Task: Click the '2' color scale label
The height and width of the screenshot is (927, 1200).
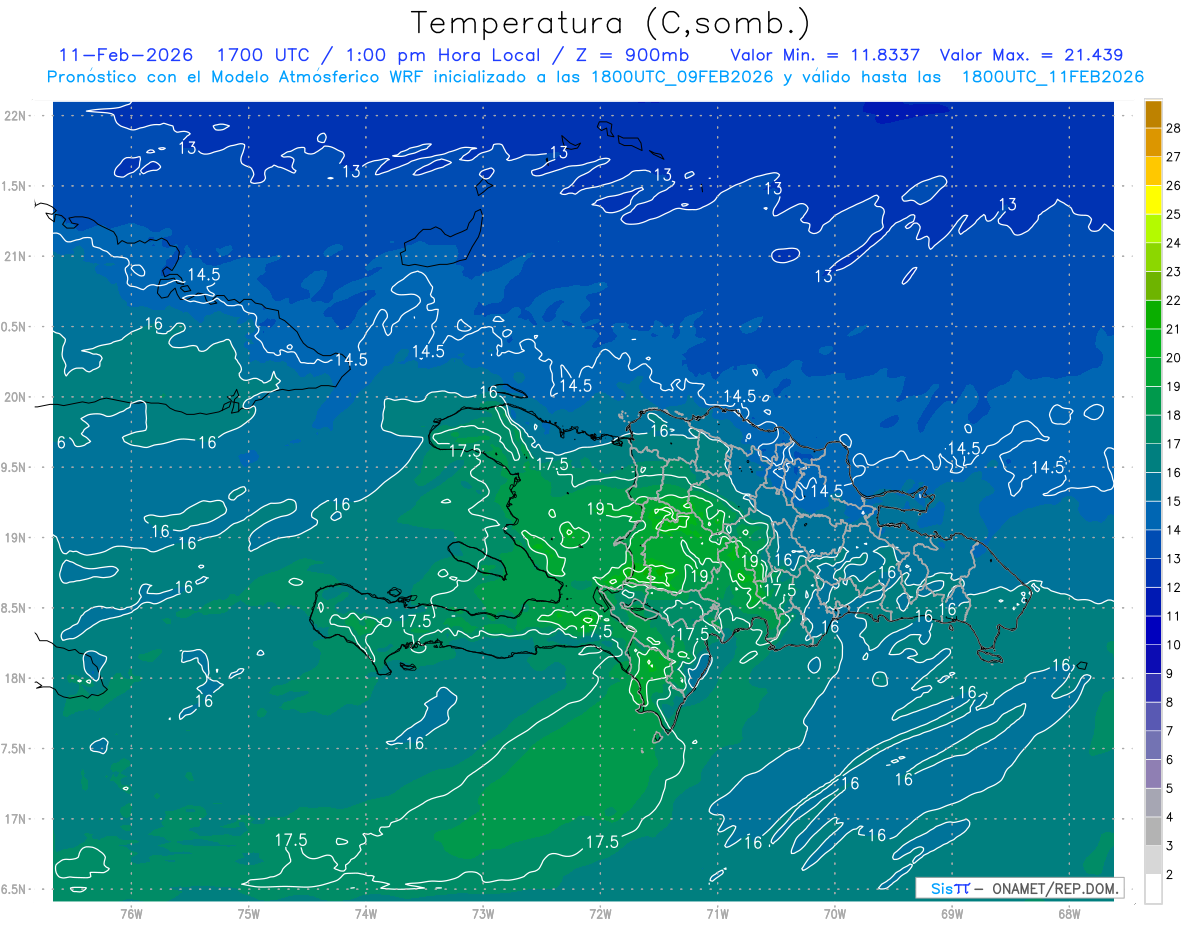Action: point(1170,875)
